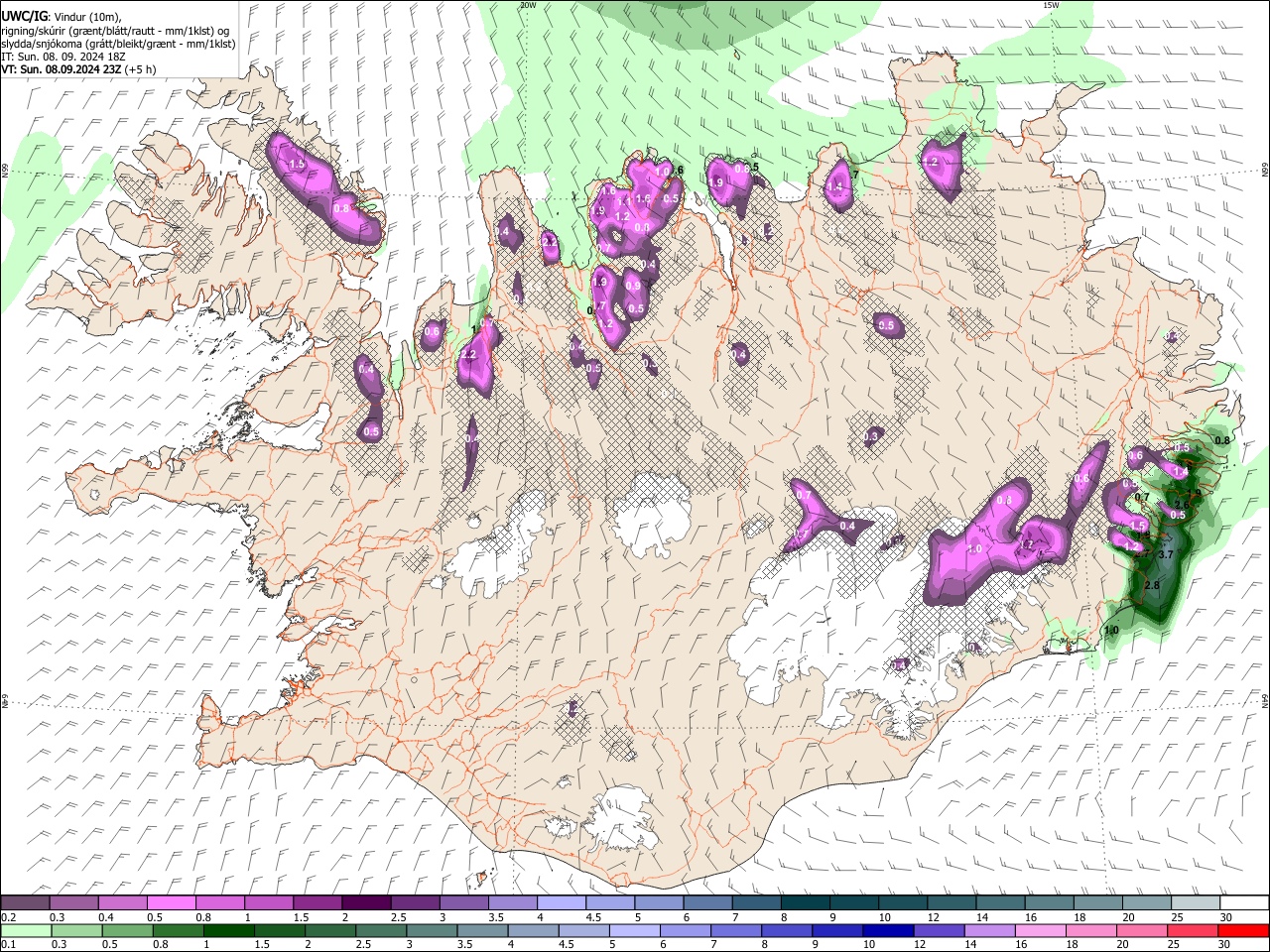Click the light lavender 4 snow legend swatch

562,903
